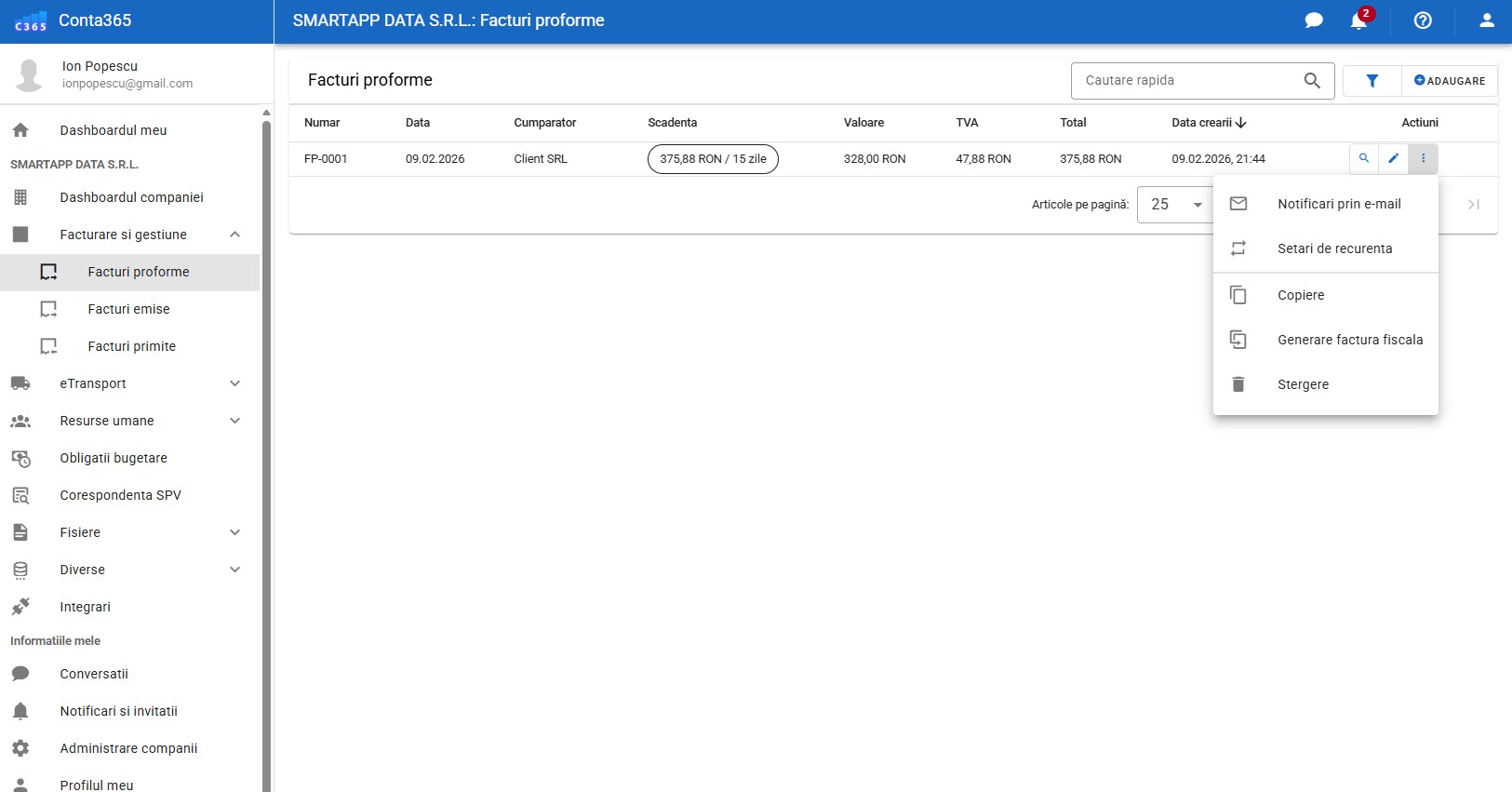Open the notifications bell in header
Image resolution: width=1512 pixels, height=792 pixels.
(x=1358, y=20)
